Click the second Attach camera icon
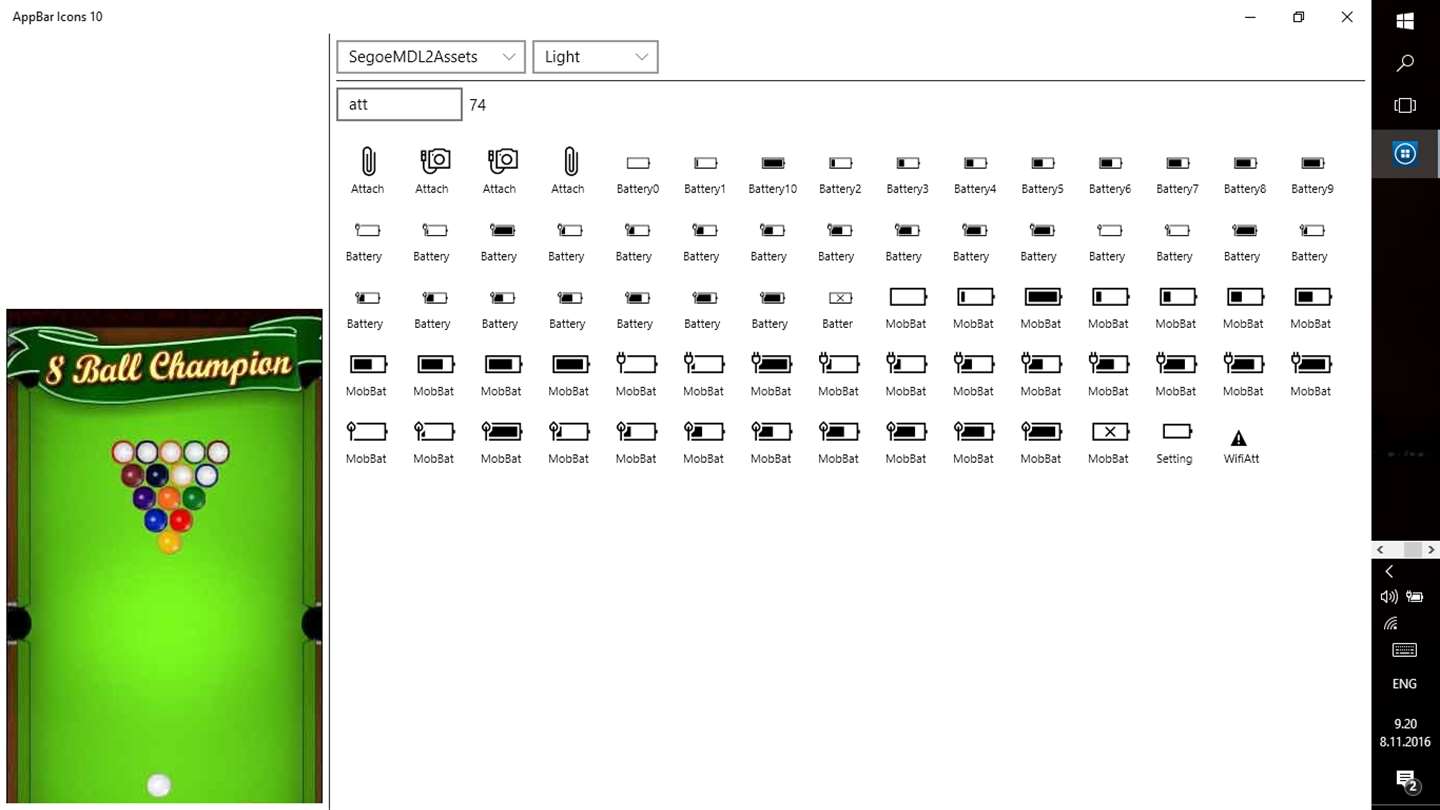 502,160
